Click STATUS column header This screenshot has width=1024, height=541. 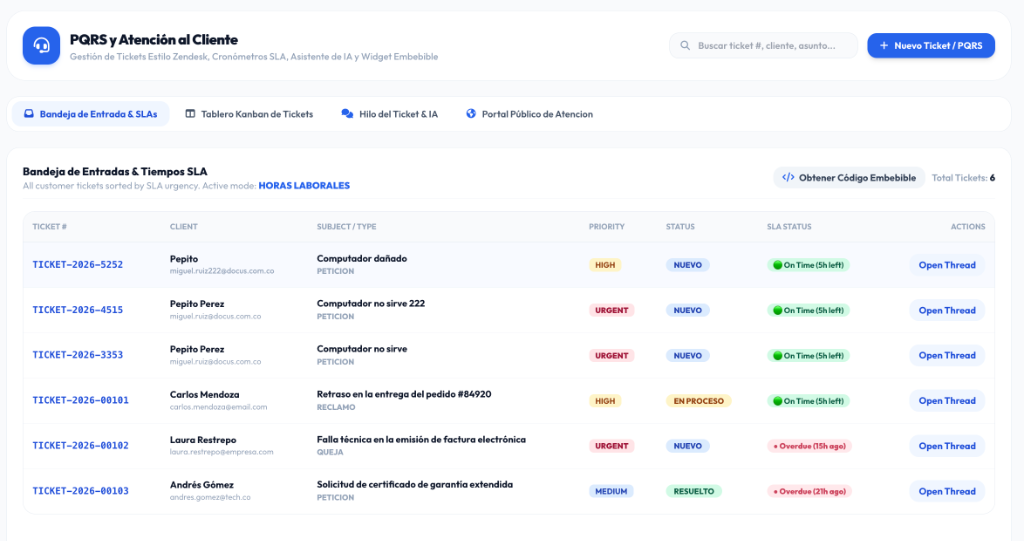(x=680, y=227)
